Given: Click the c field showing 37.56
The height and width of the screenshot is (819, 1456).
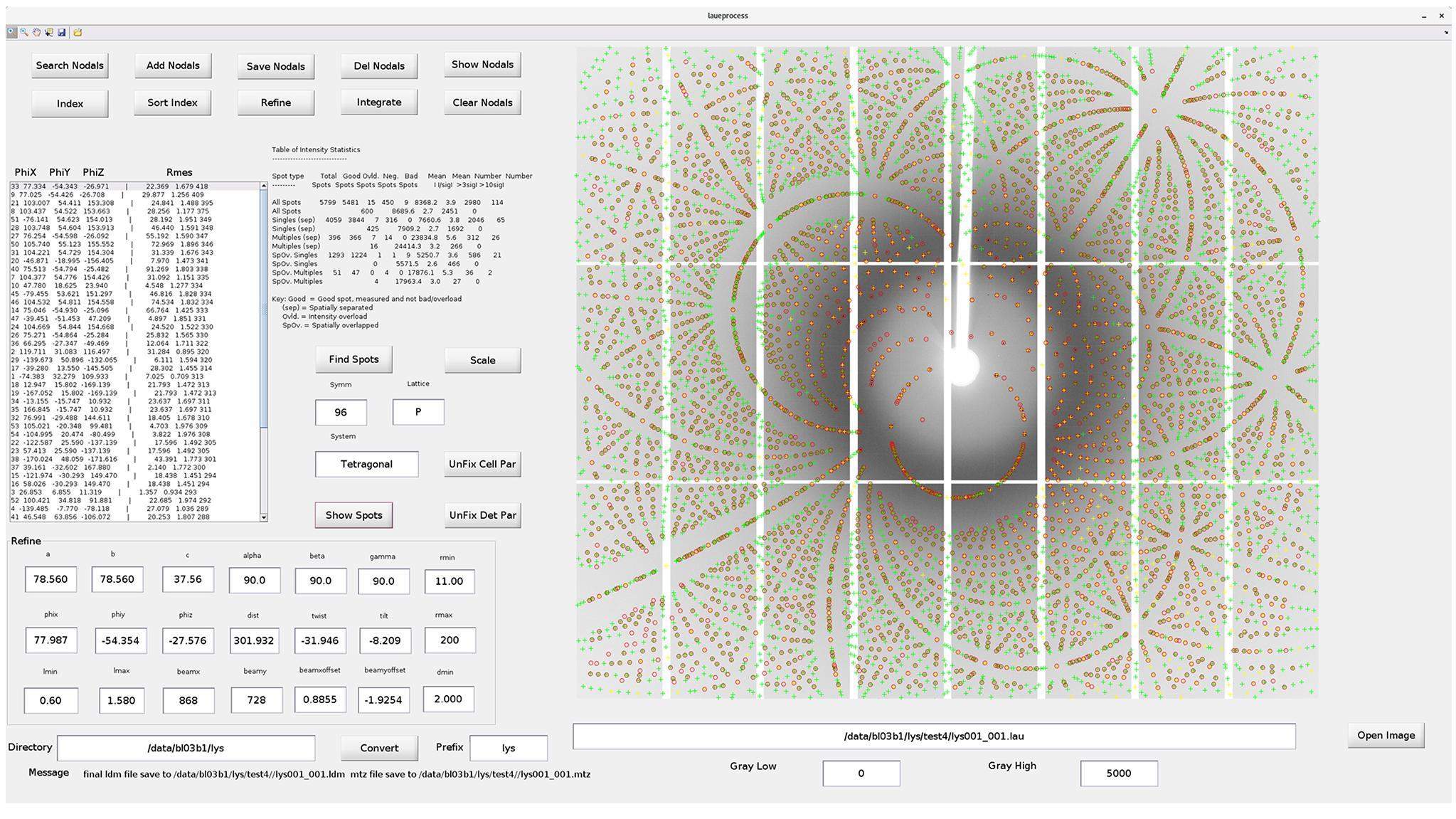Looking at the screenshot, I should tap(188, 579).
